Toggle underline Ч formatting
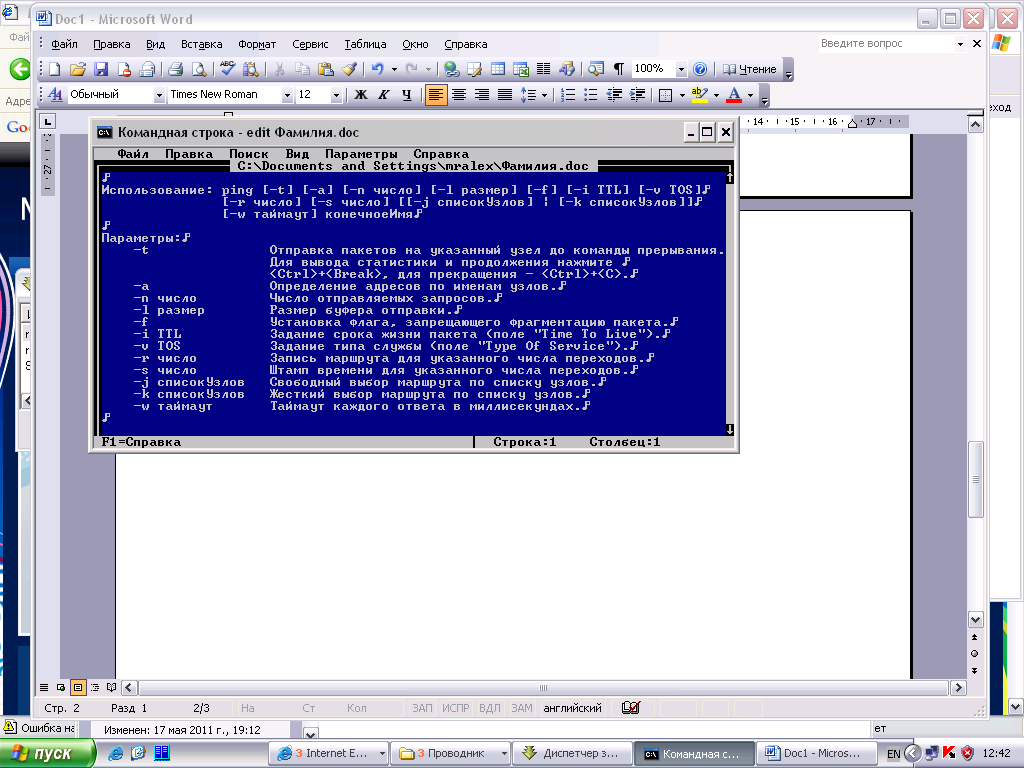 [x=406, y=95]
